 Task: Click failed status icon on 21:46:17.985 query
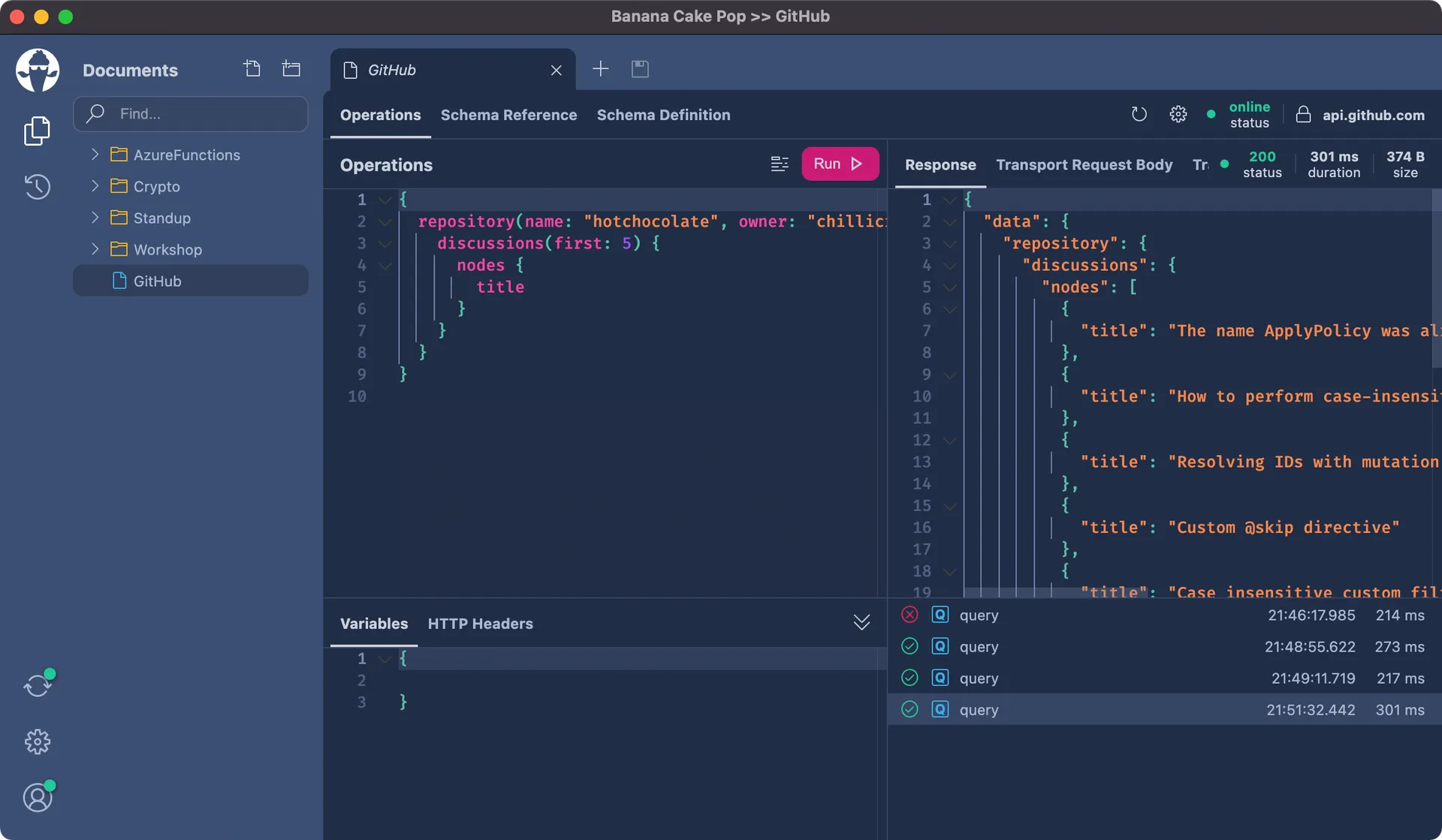click(x=910, y=615)
